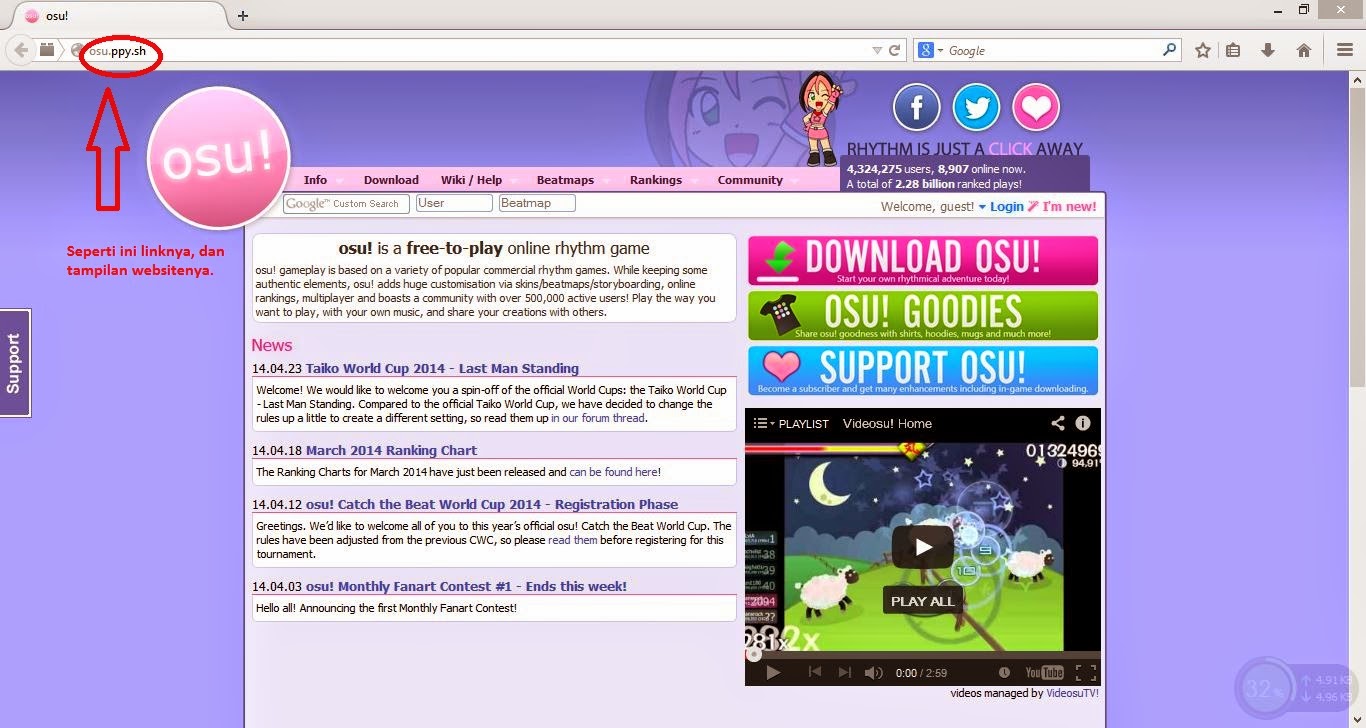Click the video progress seek bar

click(922, 656)
